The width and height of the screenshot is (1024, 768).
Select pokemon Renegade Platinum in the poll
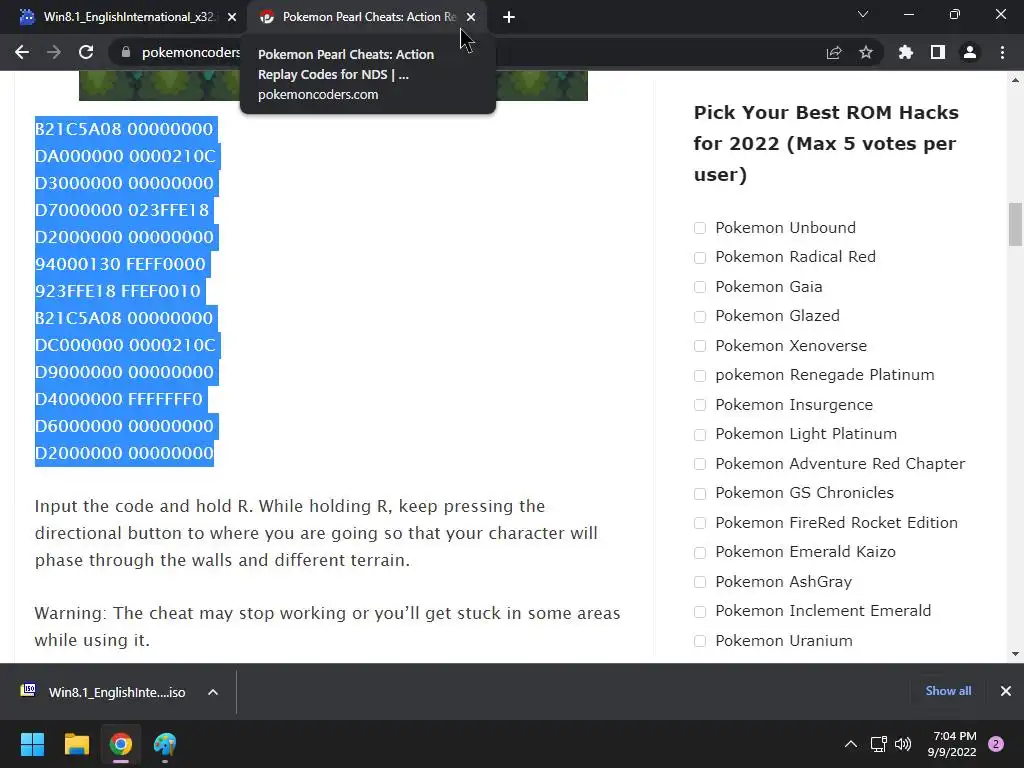(700, 376)
